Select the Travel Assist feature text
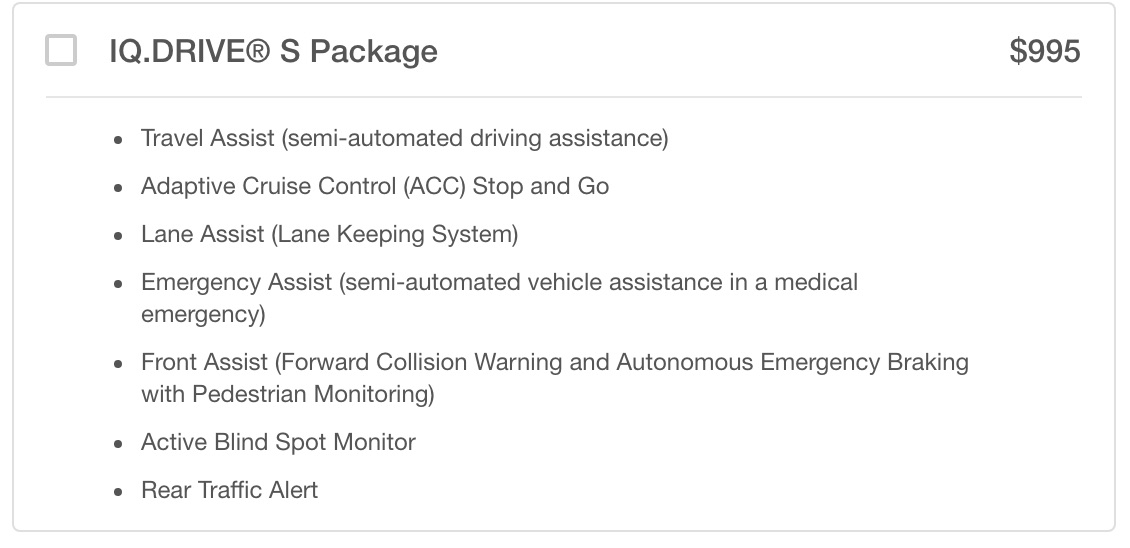The height and width of the screenshot is (548, 1130). click(x=404, y=138)
